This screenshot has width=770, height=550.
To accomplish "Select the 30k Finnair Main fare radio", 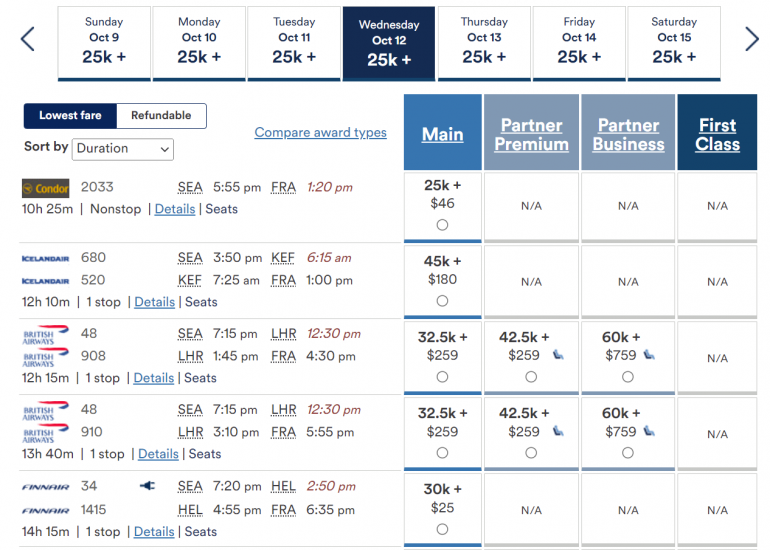I will tap(442, 529).
